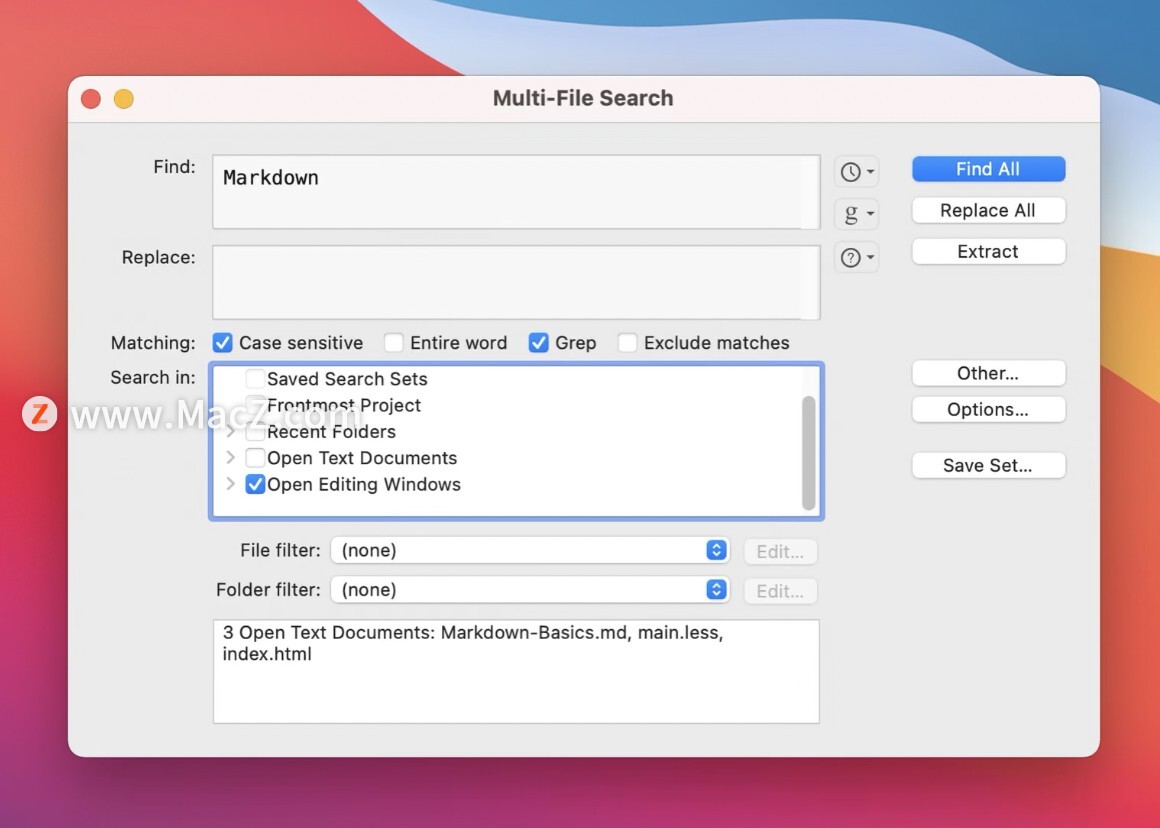Screen dimensions: 1160x828
Task: Open the search history clock menu
Action: tap(856, 172)
